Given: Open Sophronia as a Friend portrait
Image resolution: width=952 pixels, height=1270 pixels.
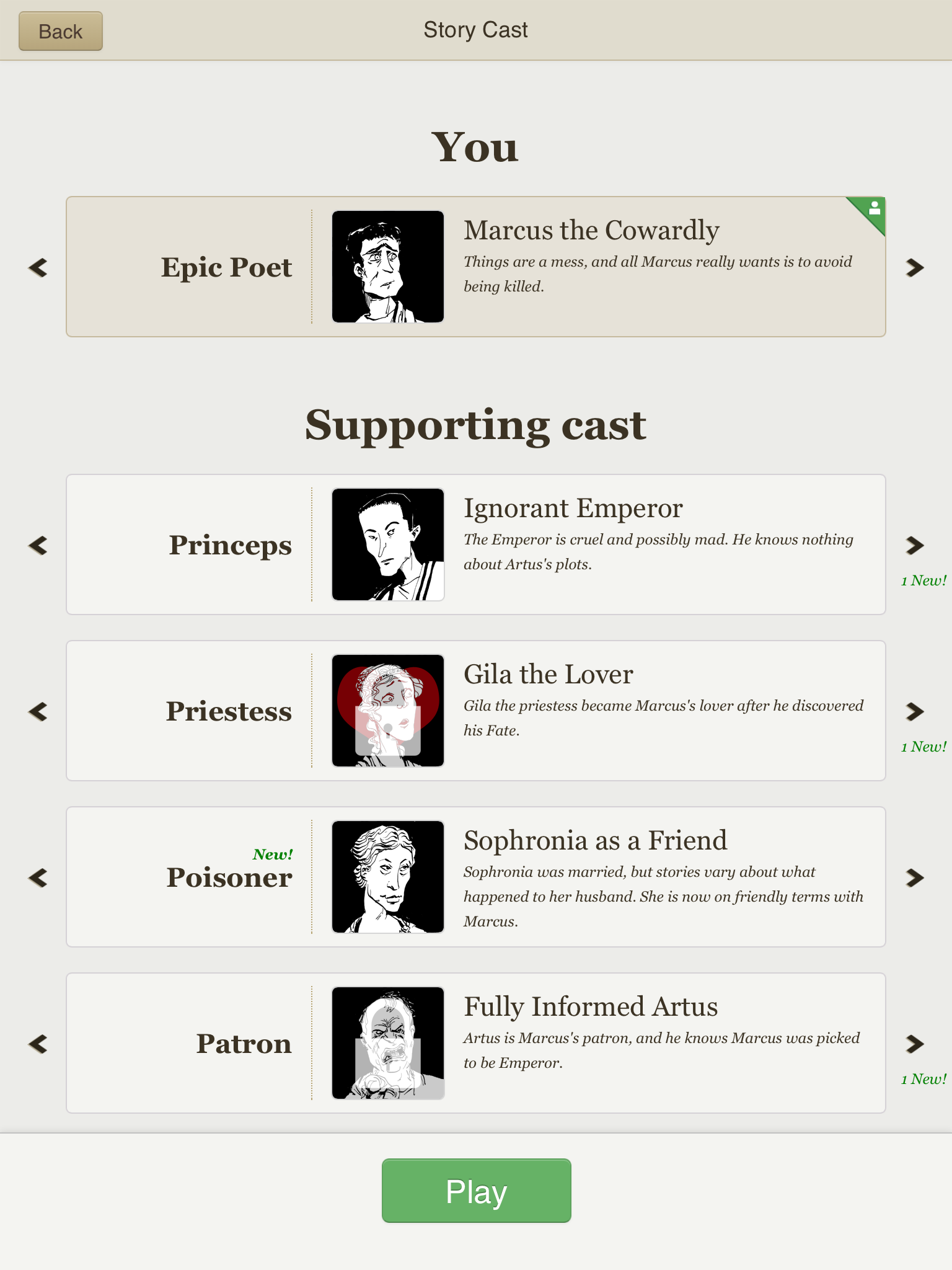Looking at the screenshot, I should (x=388, y=877).
